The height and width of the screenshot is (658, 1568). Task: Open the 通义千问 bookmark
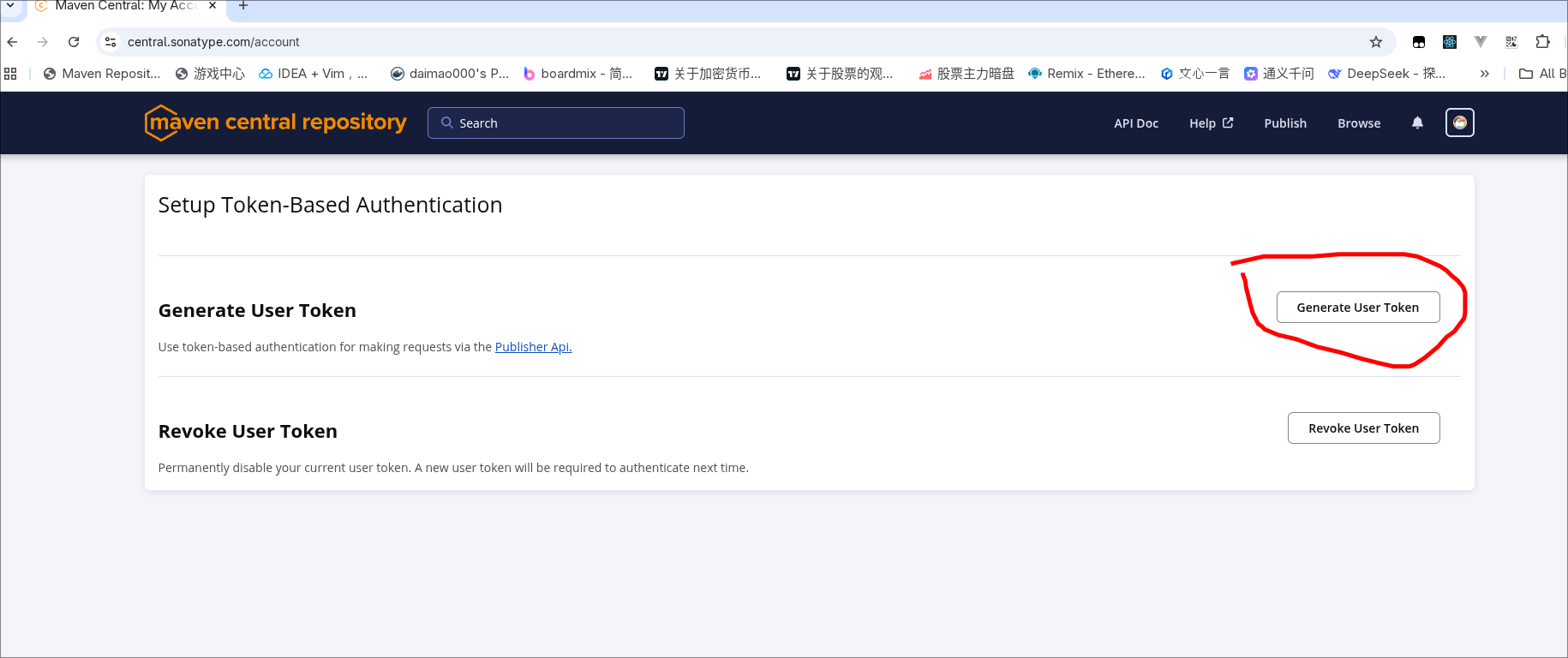[x=1279, y=74]
